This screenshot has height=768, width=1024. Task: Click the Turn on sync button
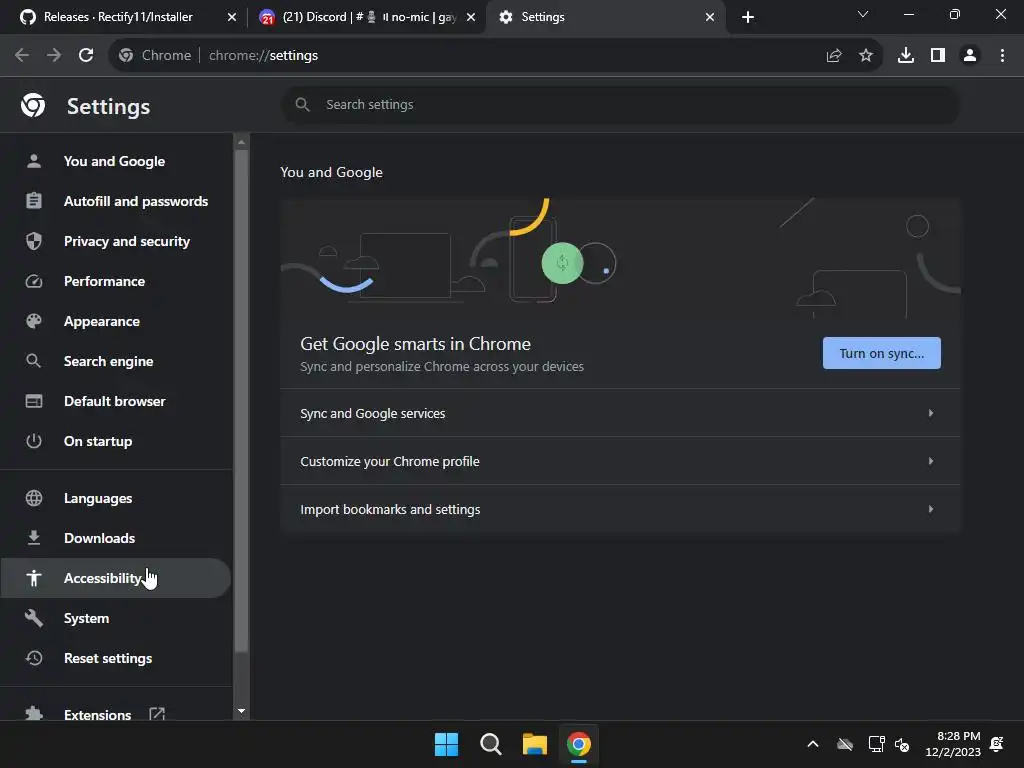882,353
